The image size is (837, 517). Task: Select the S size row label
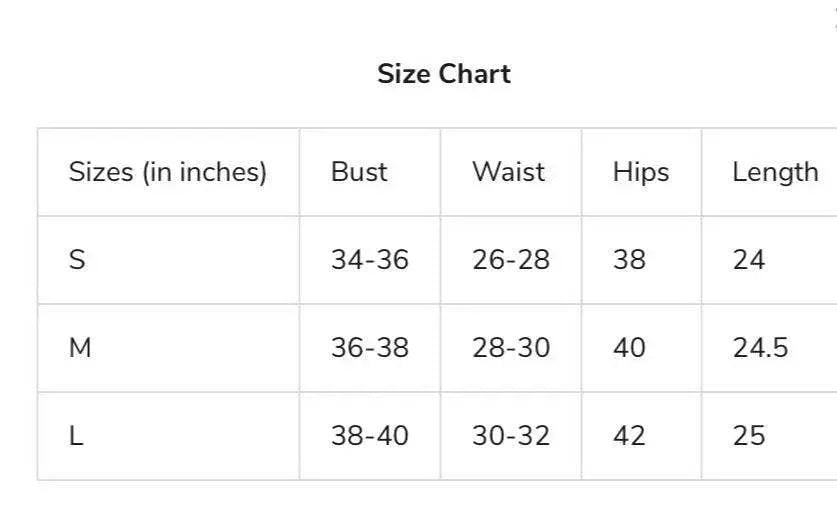tap(77, 260)
